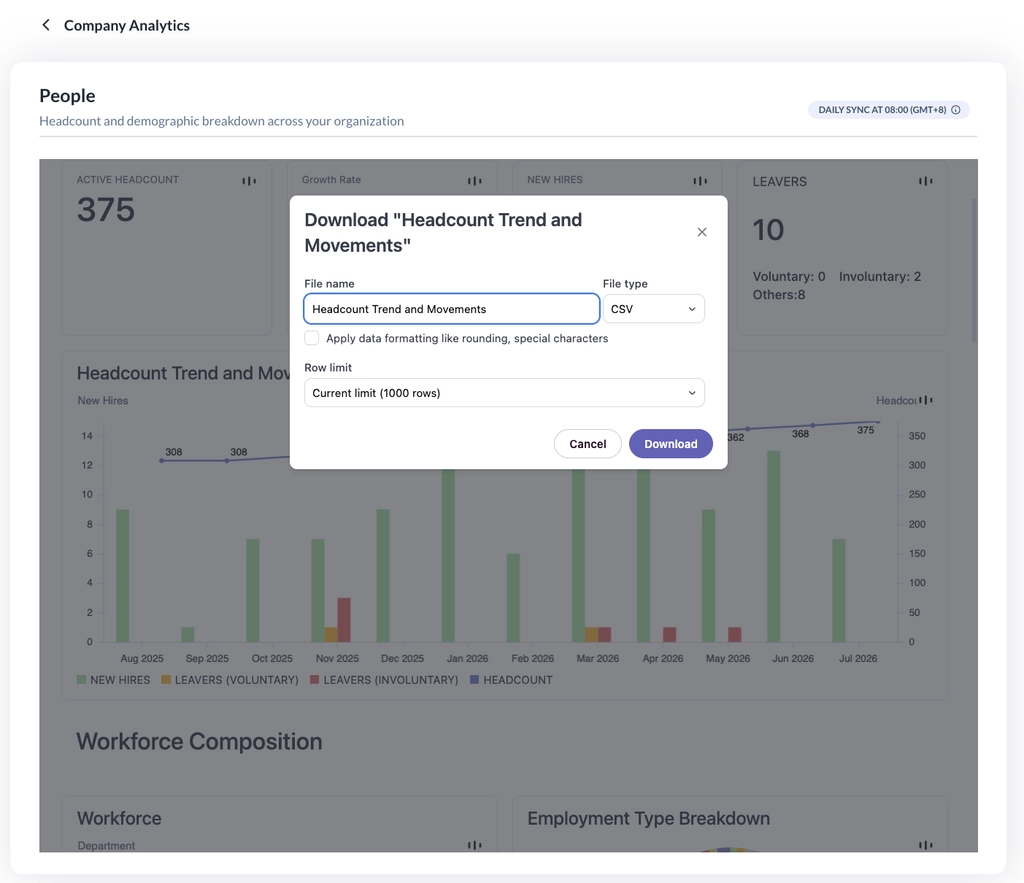Viewport: 1024px width, 883px height.
Task: Click the purple Download button
Action: point(671,443)
